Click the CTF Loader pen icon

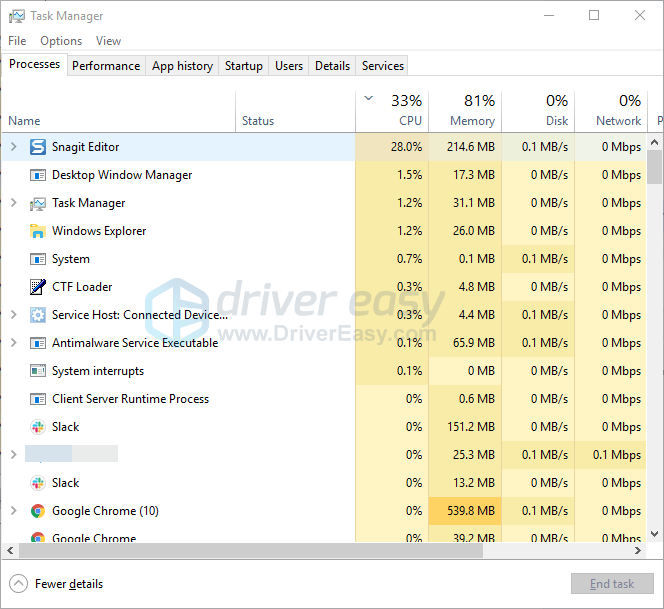pos(38,287)
